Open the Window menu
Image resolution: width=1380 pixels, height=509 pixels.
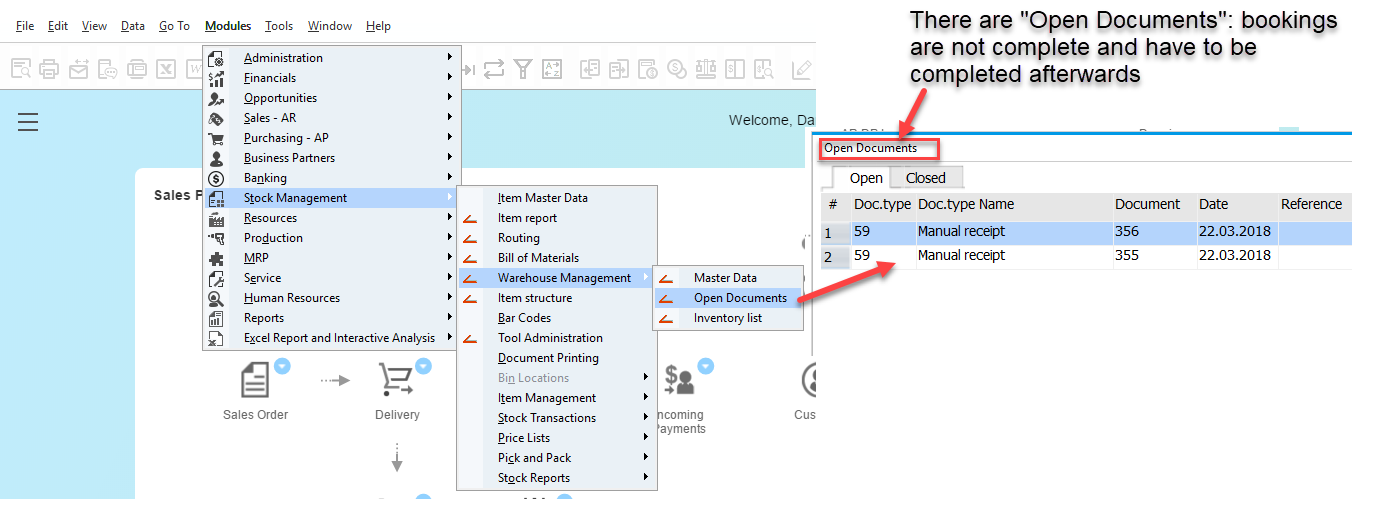[330, 26]
